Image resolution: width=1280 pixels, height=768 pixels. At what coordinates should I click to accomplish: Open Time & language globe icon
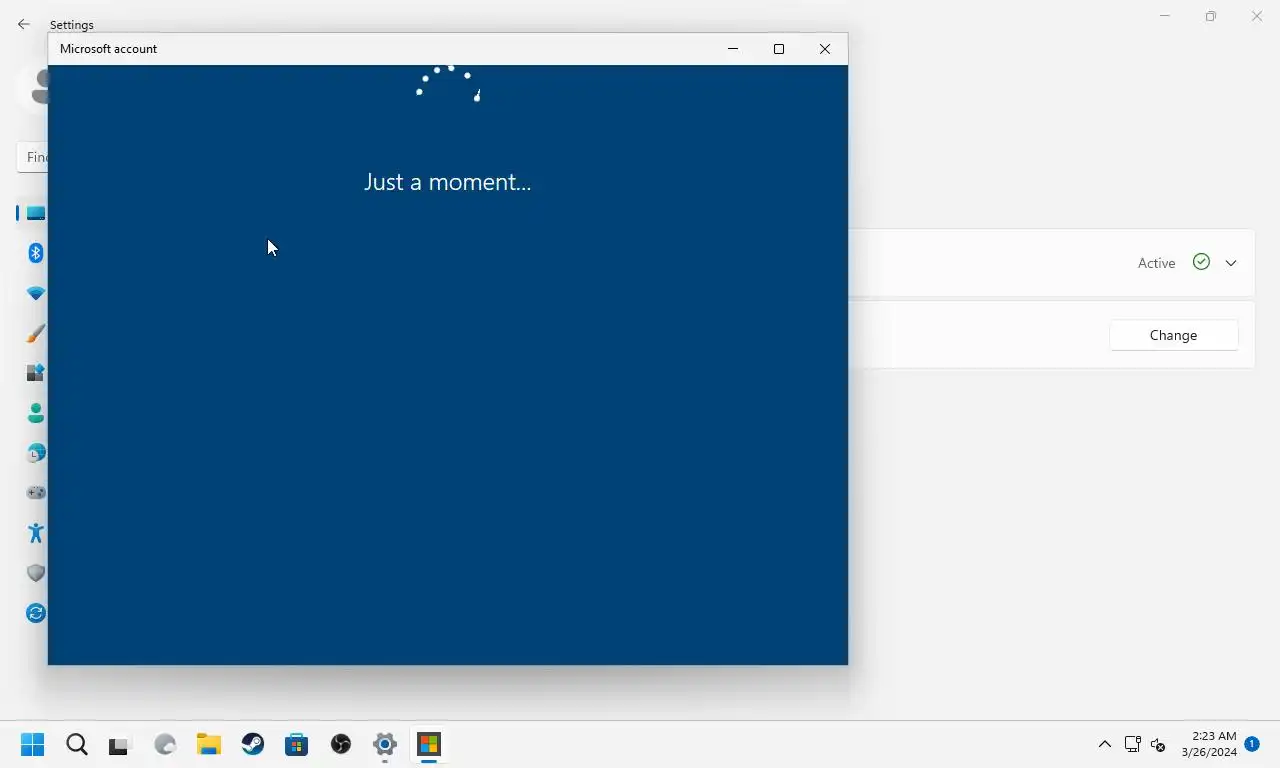36,453
